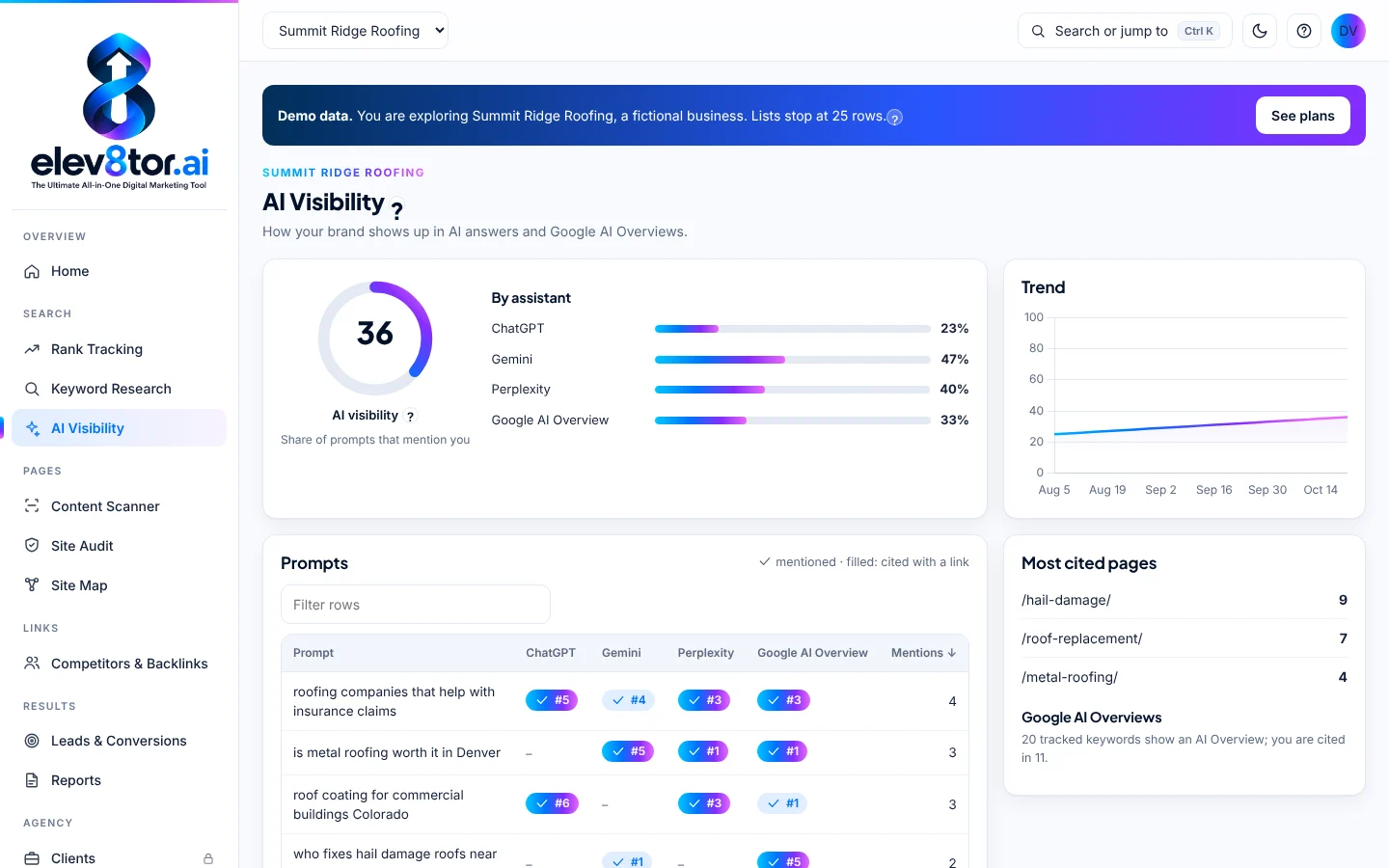Click the Google AI Overview #1 badge in the roof coating row
This screenshot has width=1389, height=868.
(x=782, y=803)
